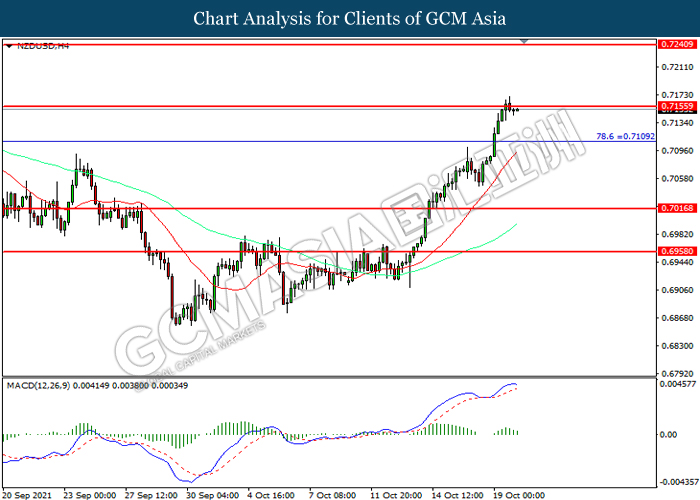This screenshot has height=500, width=700.
Task: Click the 0.72110 price axis value
Action: 677,67
